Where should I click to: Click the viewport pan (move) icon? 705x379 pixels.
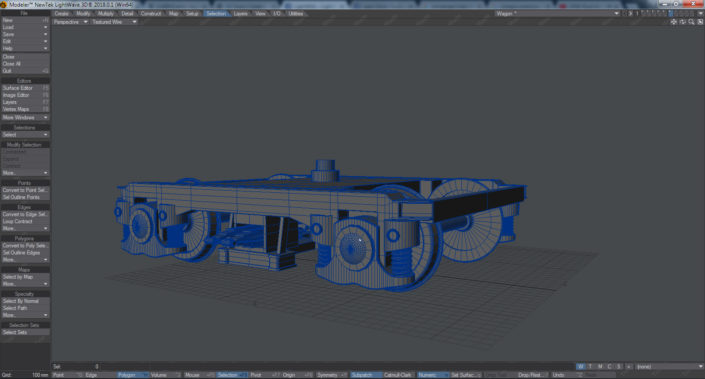tap(674, 22)
